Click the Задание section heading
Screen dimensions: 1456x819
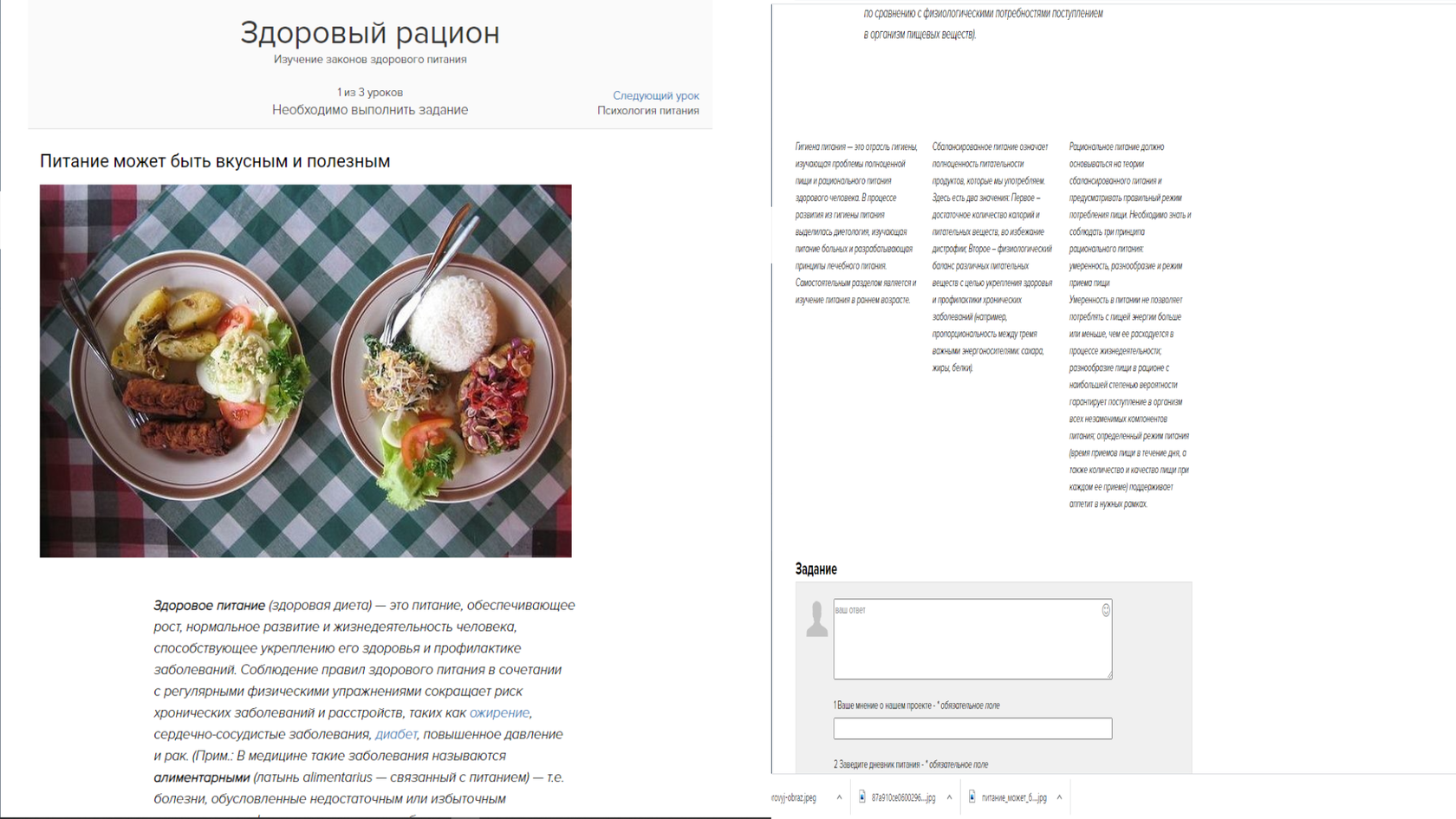816,569
